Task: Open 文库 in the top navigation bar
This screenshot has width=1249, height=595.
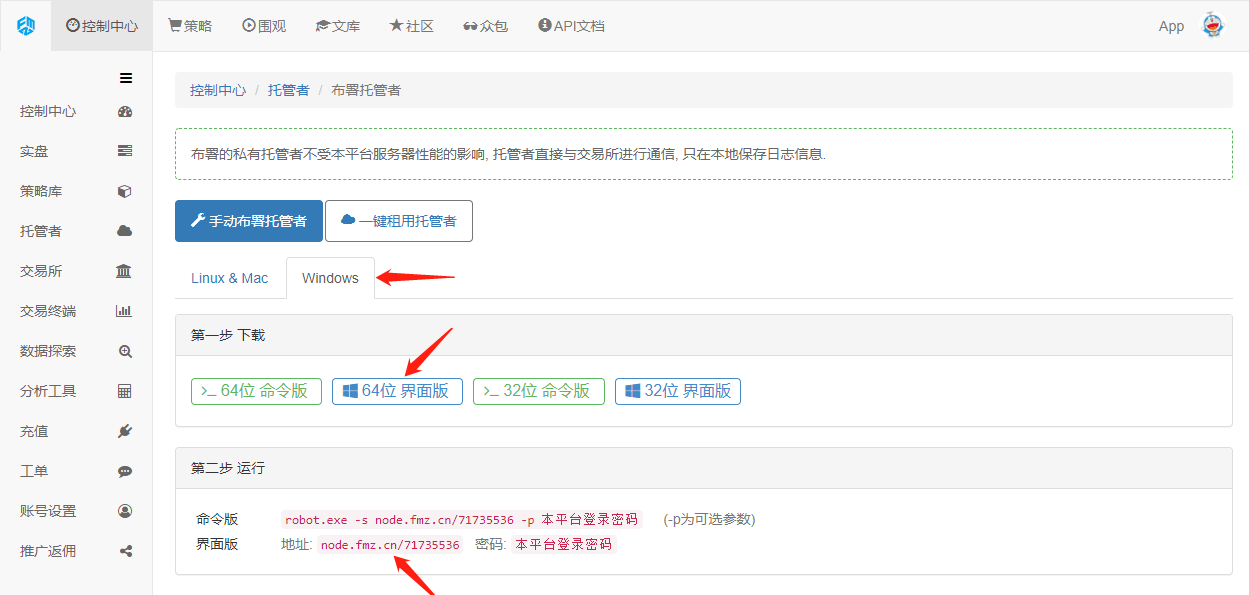Action: point(337,26)
